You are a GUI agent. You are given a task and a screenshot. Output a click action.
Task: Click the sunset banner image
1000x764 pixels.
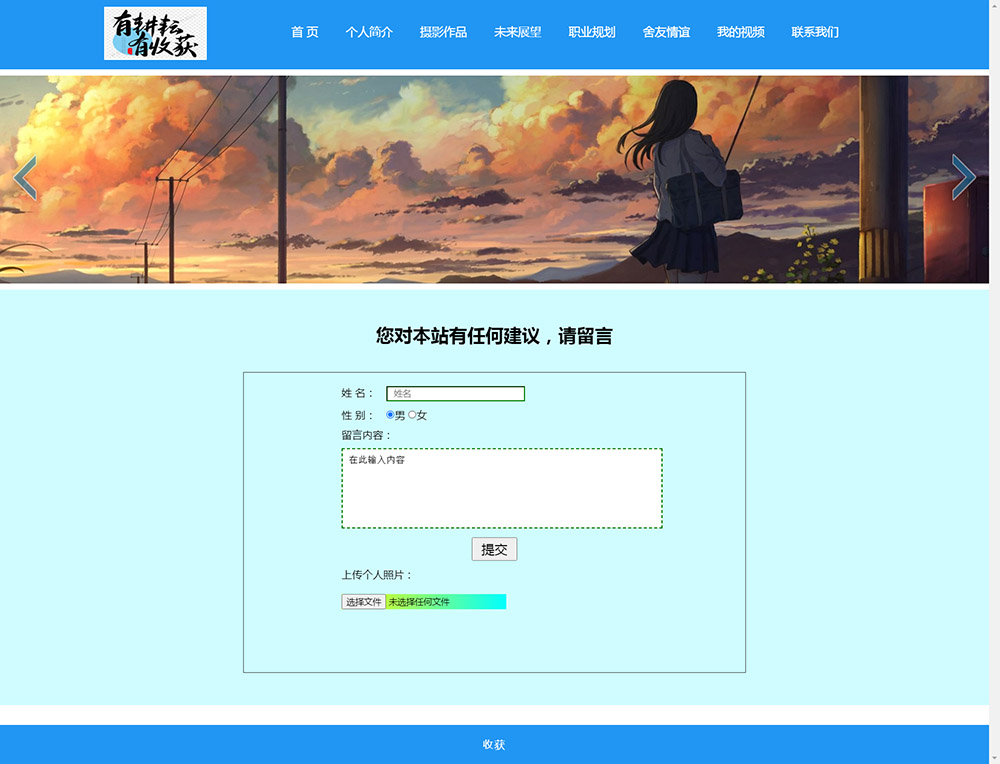click(494, 179)
